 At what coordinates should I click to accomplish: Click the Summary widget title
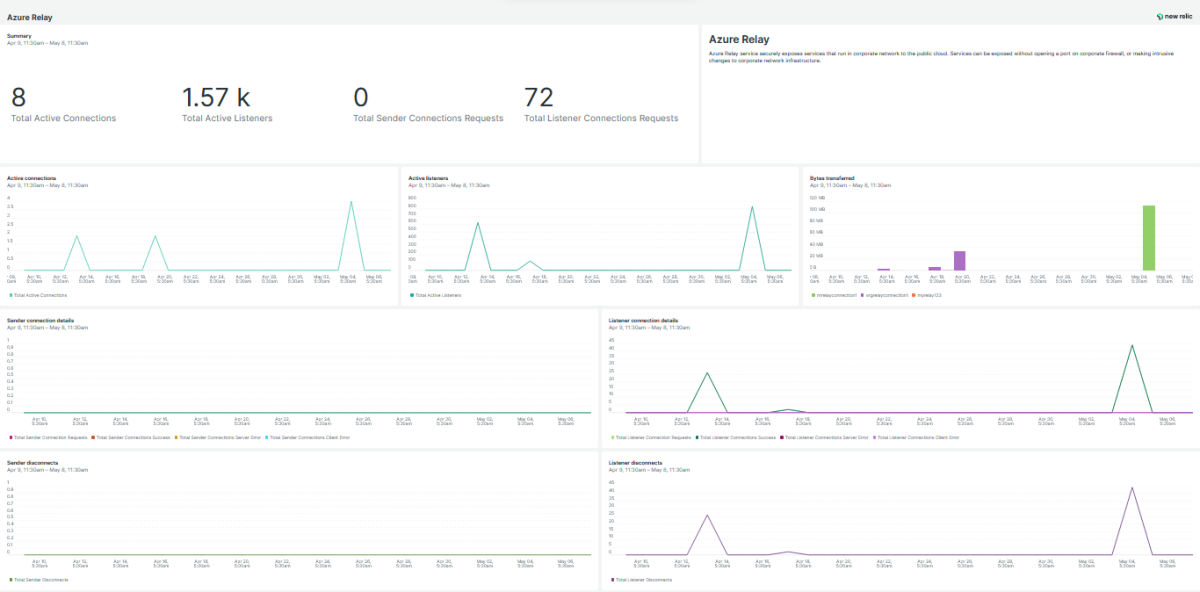[x=19, y=35]
